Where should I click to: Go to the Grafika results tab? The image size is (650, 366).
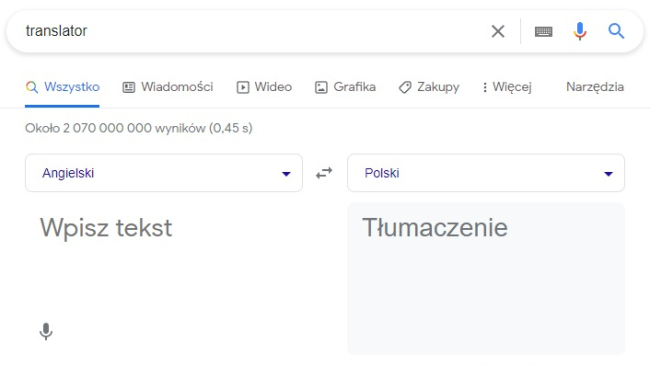345,87
